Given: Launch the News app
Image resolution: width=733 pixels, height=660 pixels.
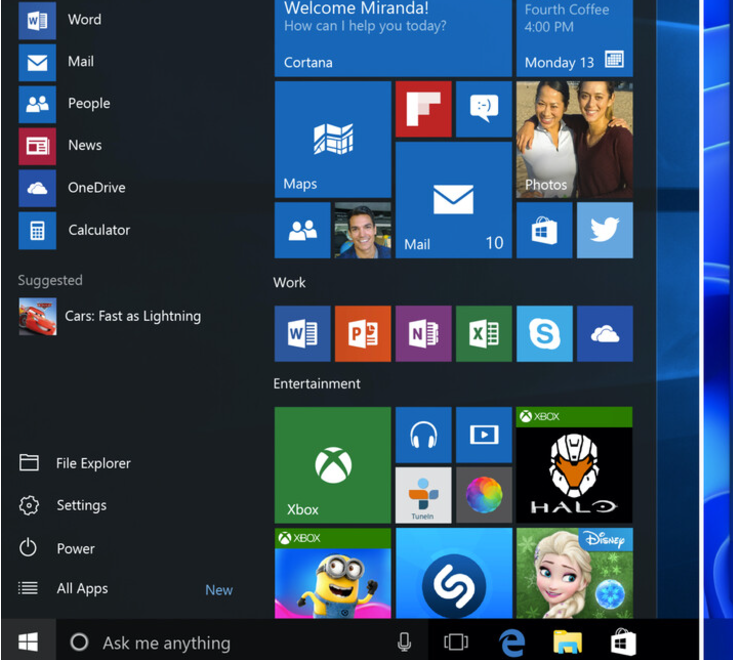Looking at the screenshot, I should (61, 145).
